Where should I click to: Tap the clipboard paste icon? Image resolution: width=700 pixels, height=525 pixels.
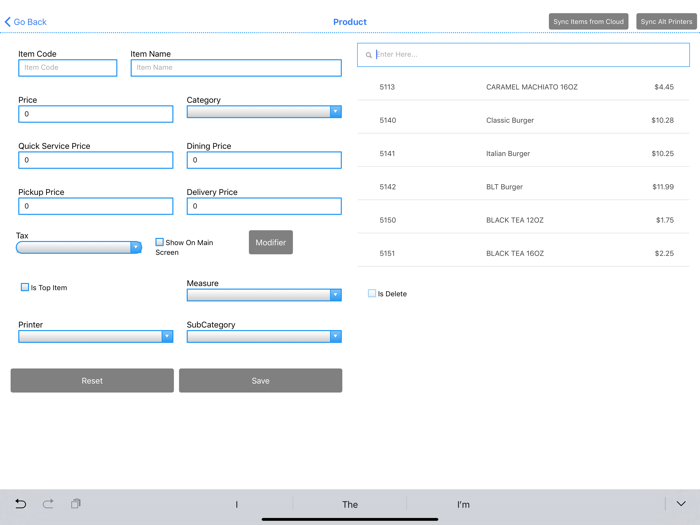(x=76, y=504)
